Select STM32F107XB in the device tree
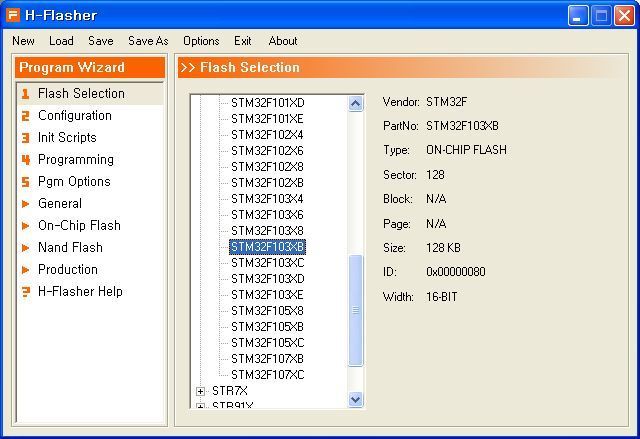640x439 pixels. click(267, 359)
